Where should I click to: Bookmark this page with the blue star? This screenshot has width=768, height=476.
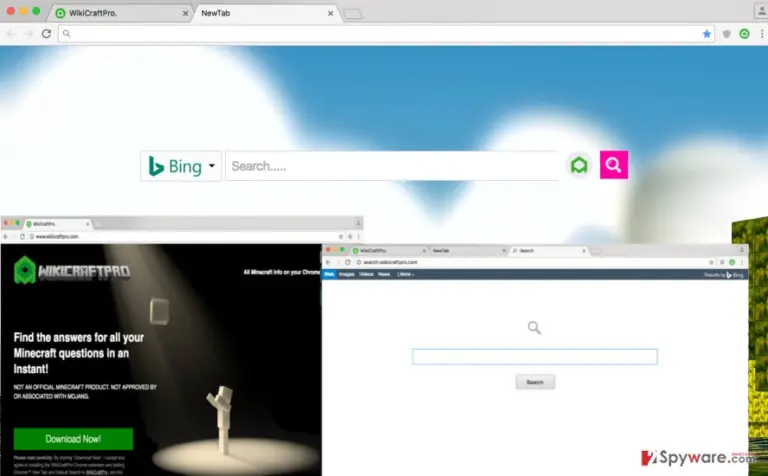[x=706, y=34]
